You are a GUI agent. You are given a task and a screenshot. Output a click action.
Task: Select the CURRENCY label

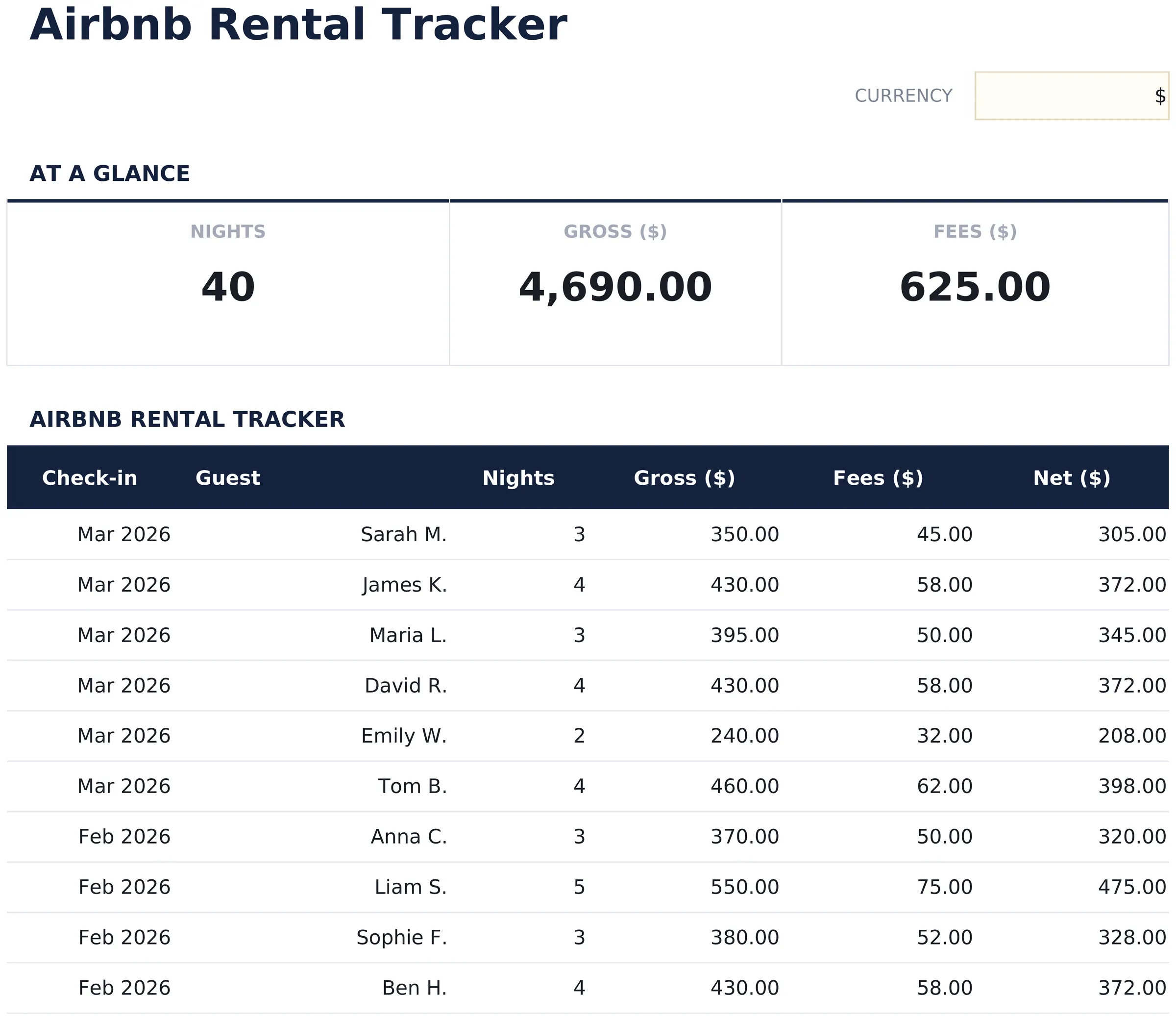(903, 96)
